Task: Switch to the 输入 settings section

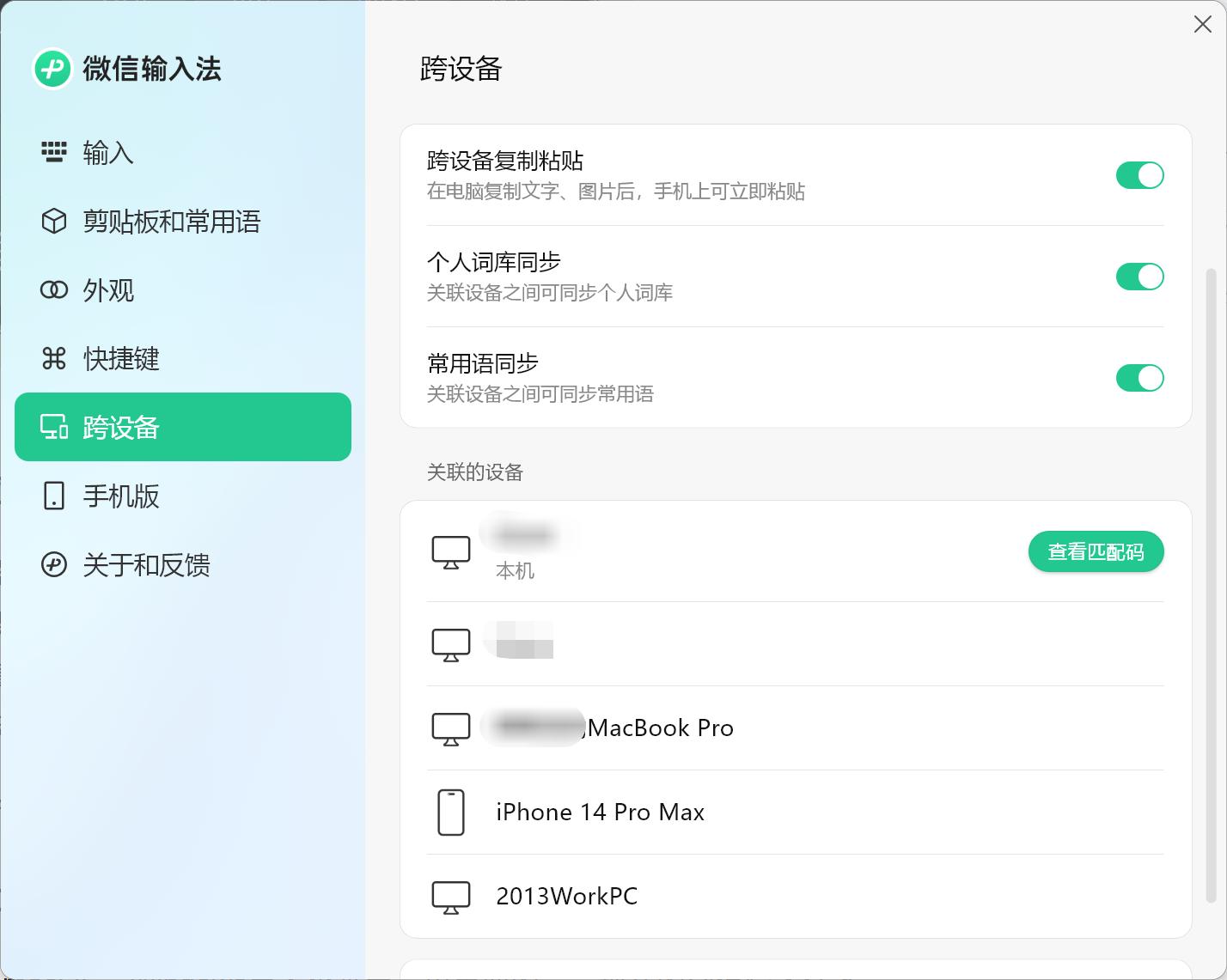Action: 107,153
